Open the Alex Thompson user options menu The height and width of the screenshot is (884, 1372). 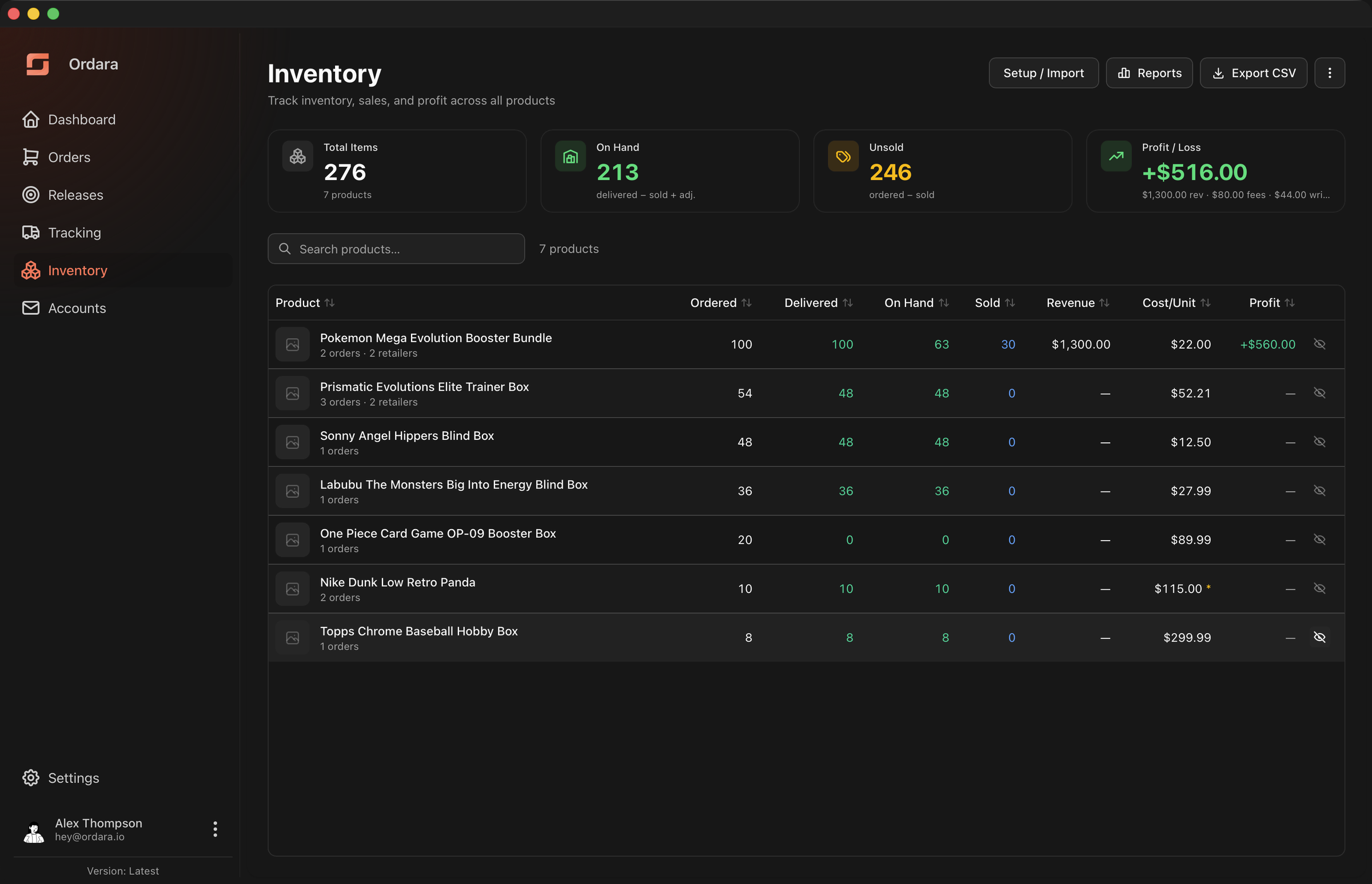[216, 829]
